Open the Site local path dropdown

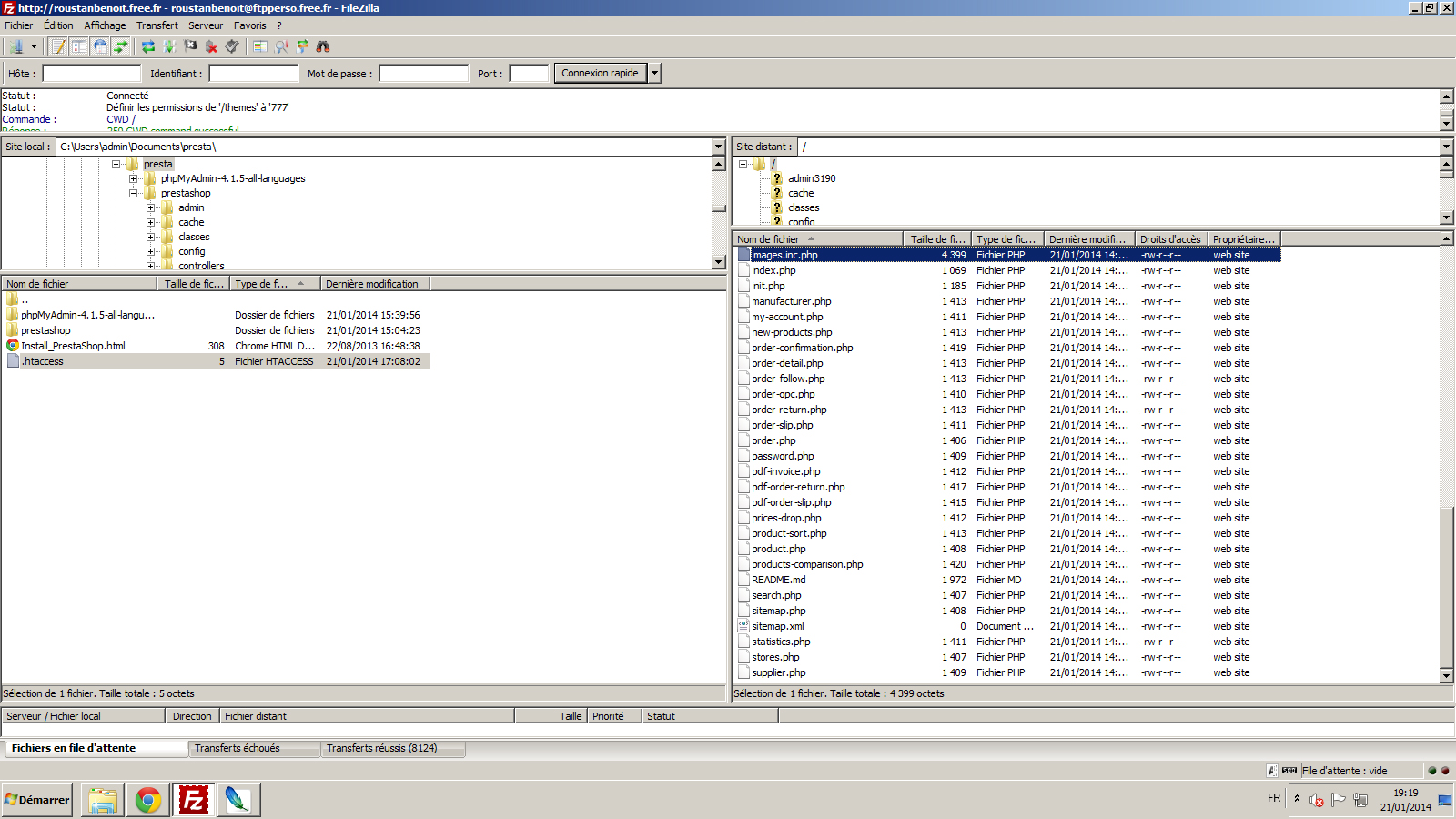(719, 147)
